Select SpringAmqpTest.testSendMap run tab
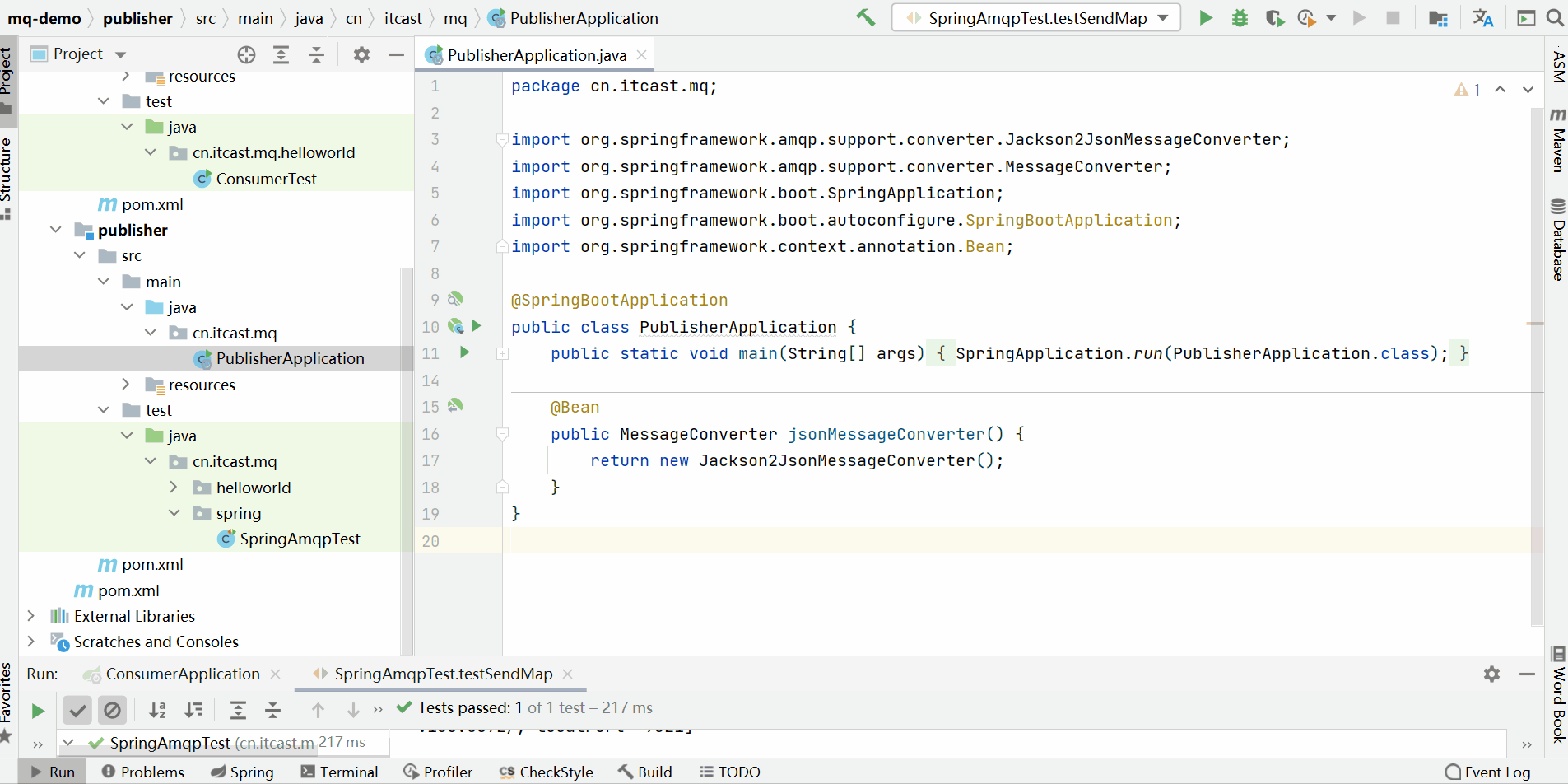 pyautogui.click(x=442, y=674)
